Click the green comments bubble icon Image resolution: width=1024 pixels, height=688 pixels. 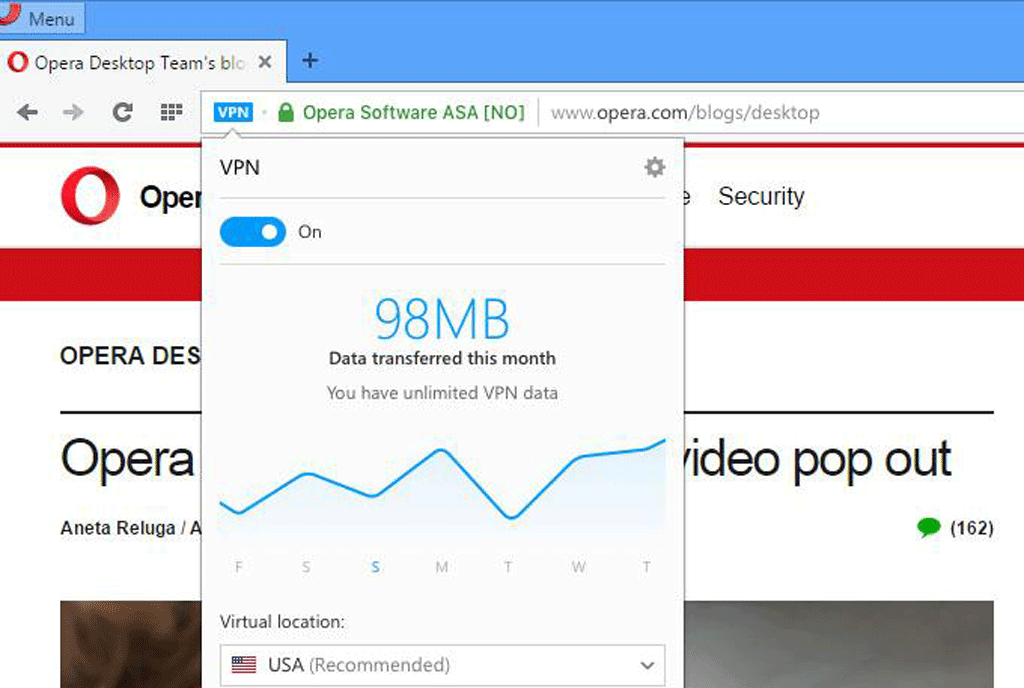[x=928, y=527]
